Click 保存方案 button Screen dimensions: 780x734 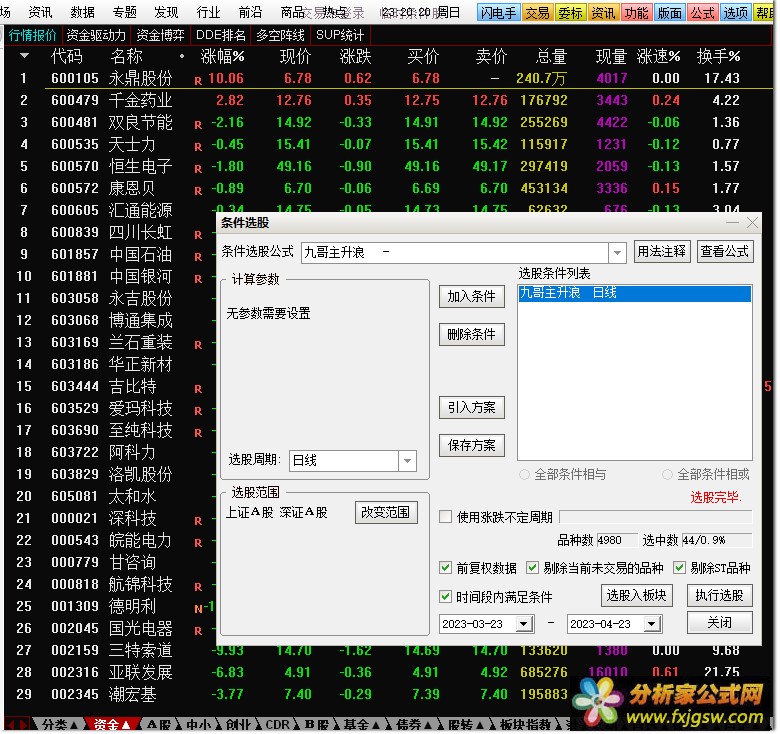coord(472,445)
